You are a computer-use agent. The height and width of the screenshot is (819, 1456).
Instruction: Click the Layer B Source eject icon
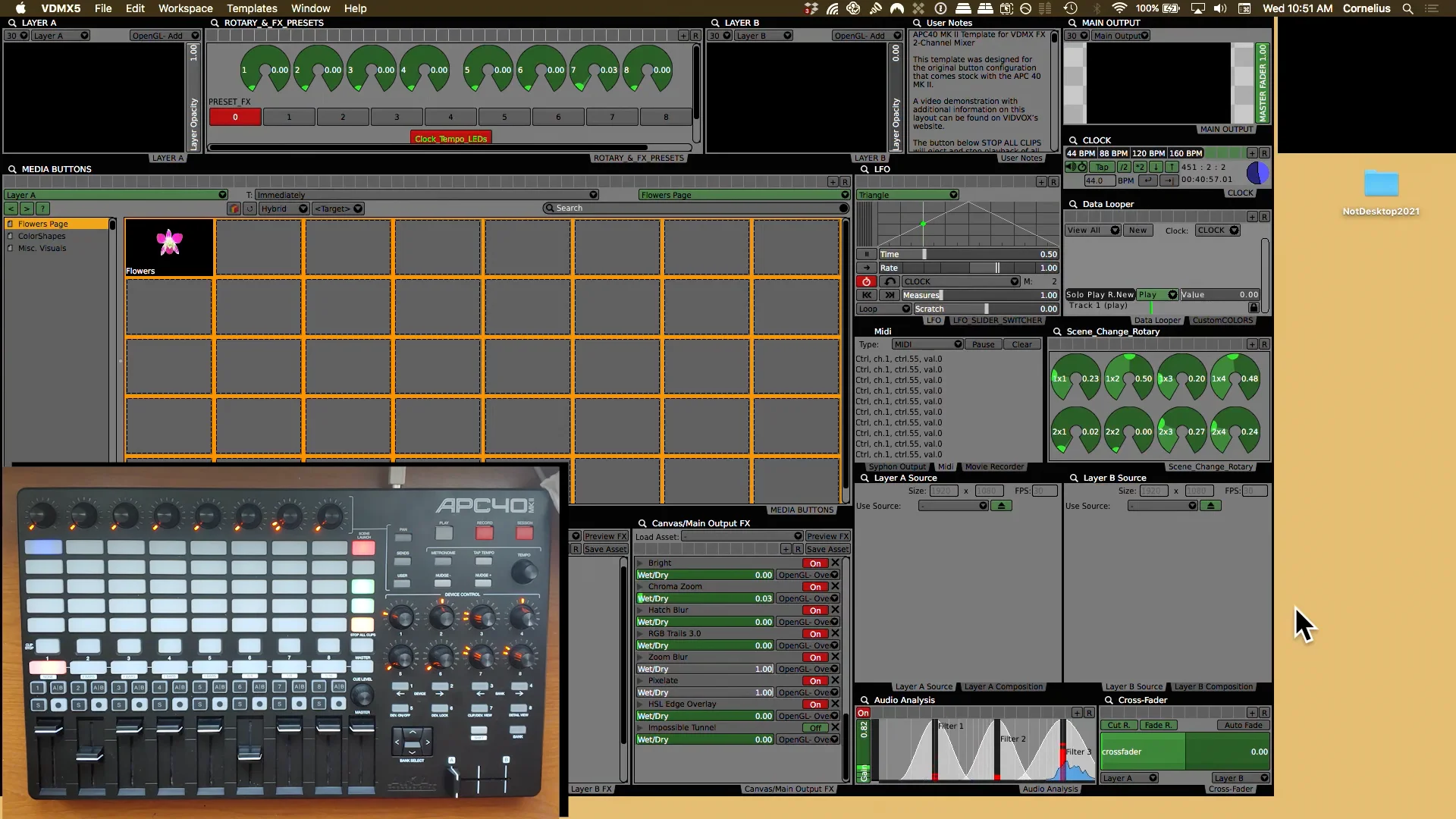[1210, 506]
